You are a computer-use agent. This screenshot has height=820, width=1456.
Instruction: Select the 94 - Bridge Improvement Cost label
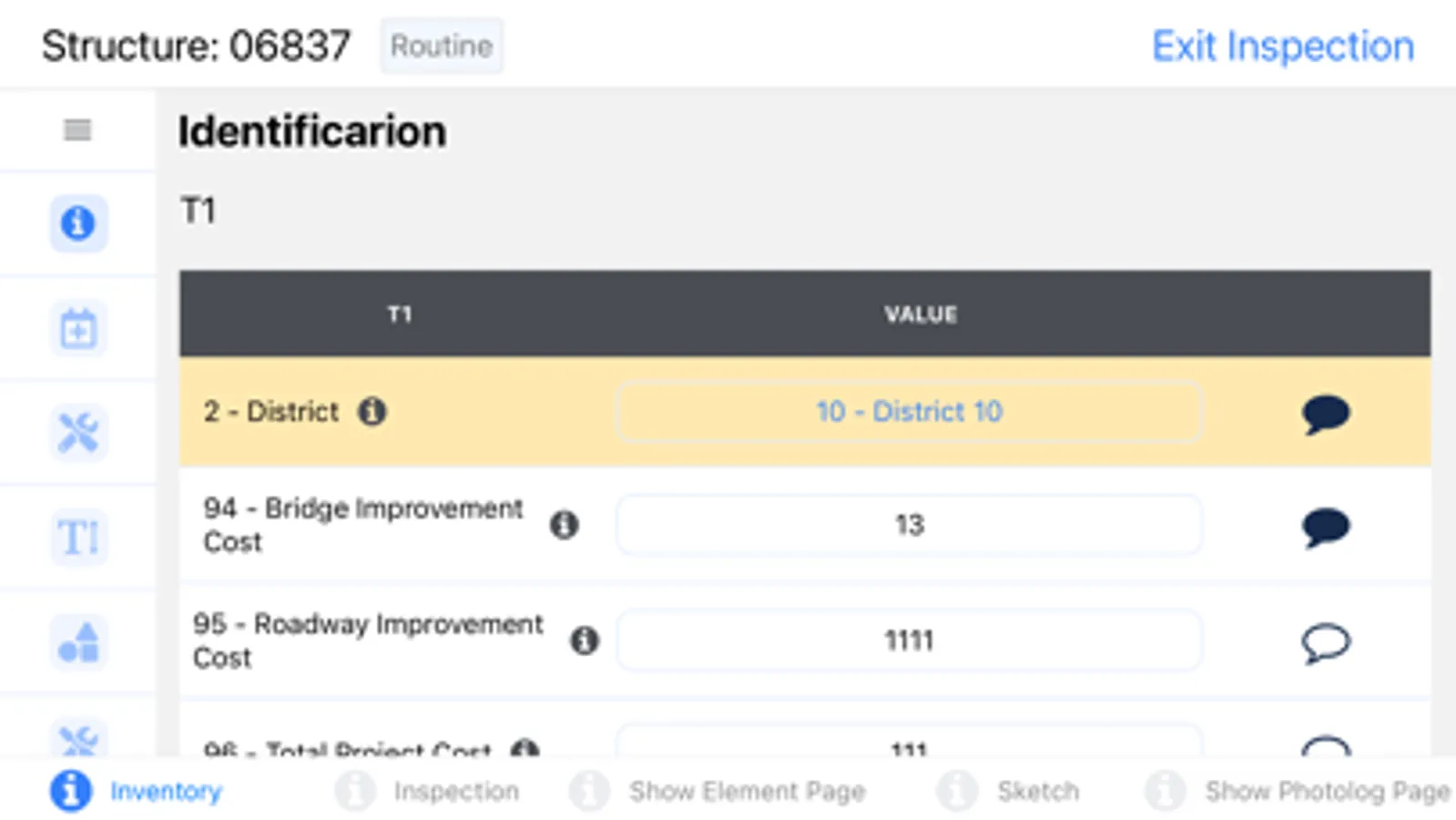[x=362, y=525]
